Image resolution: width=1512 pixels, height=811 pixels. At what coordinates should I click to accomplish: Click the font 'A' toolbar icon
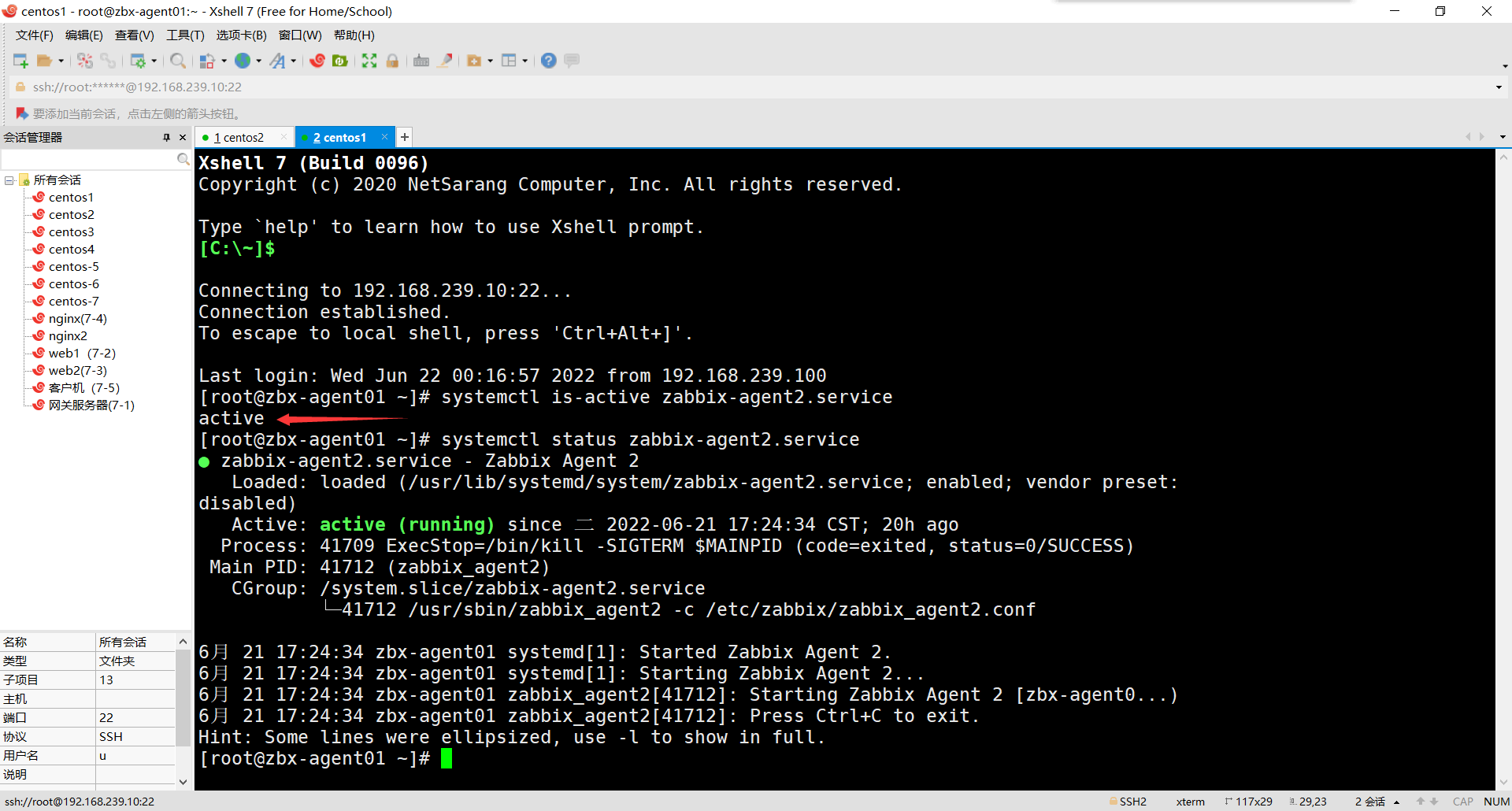click(277, 61)
